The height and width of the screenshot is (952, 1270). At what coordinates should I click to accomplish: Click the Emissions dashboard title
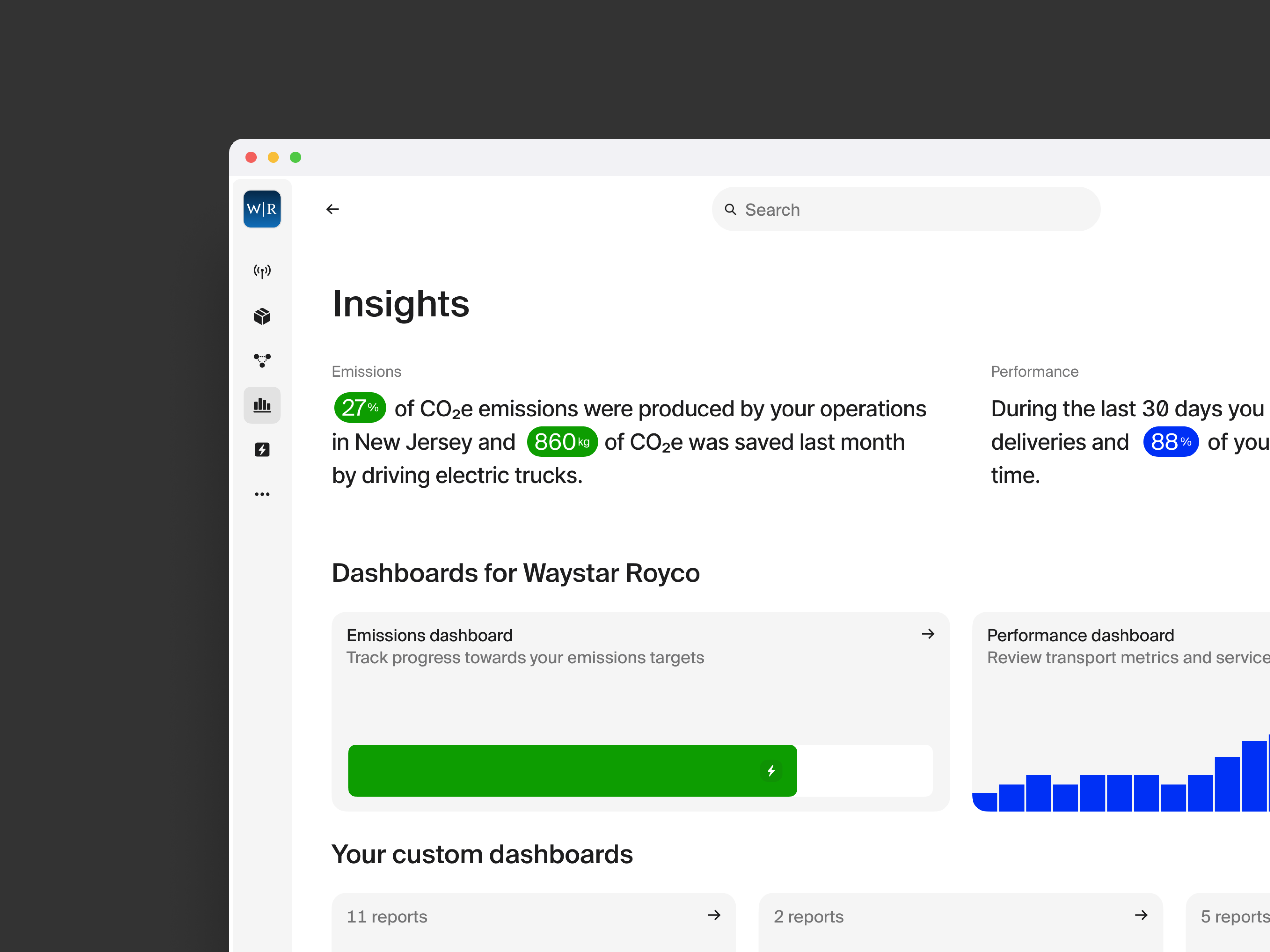430,635
